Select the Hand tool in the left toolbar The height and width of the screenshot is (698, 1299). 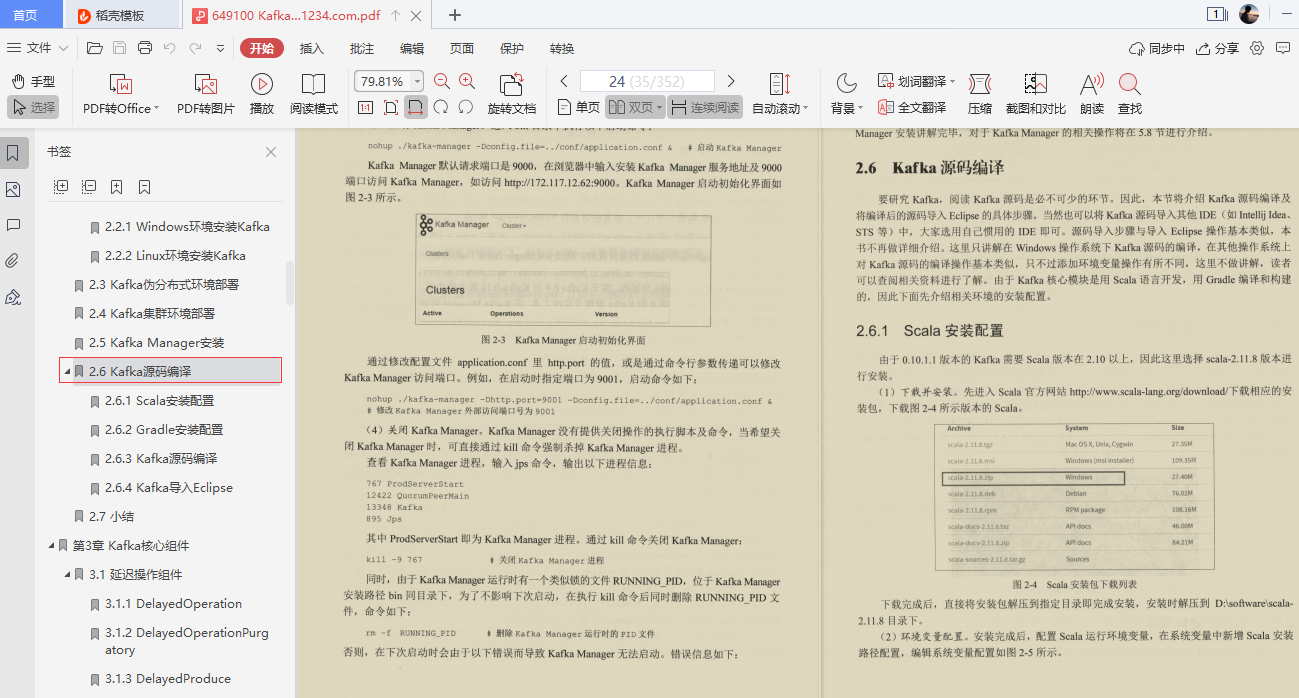[x=33, y=80]
